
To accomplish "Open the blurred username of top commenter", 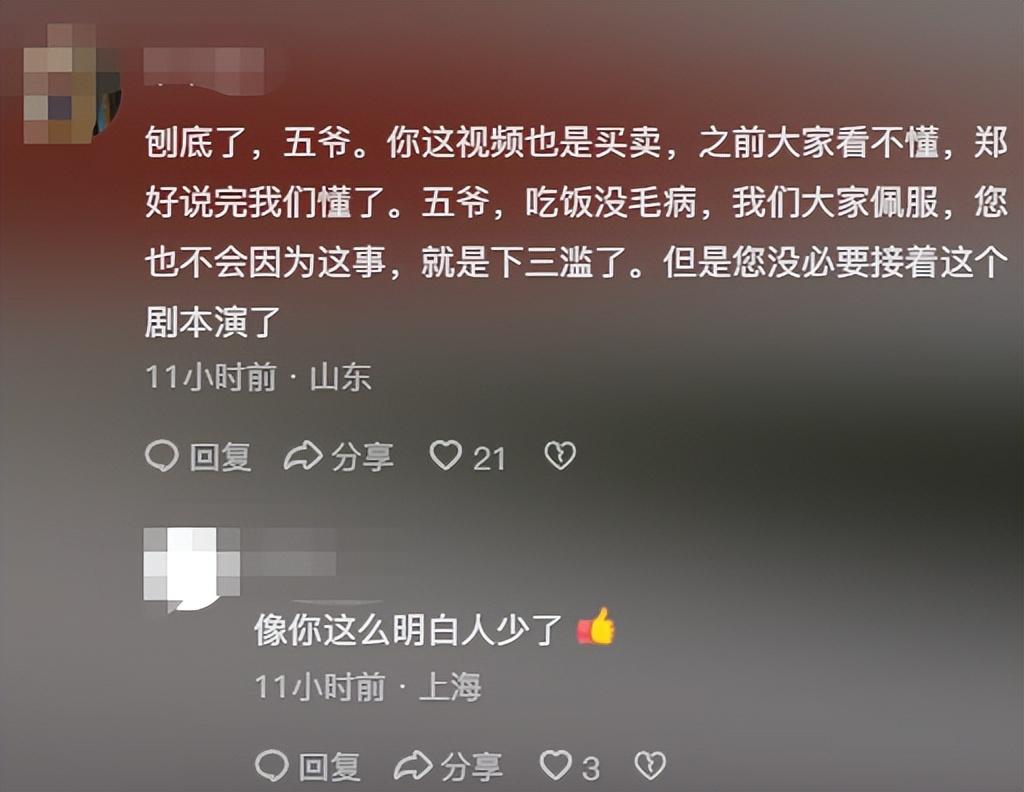I will click(204, 67).
